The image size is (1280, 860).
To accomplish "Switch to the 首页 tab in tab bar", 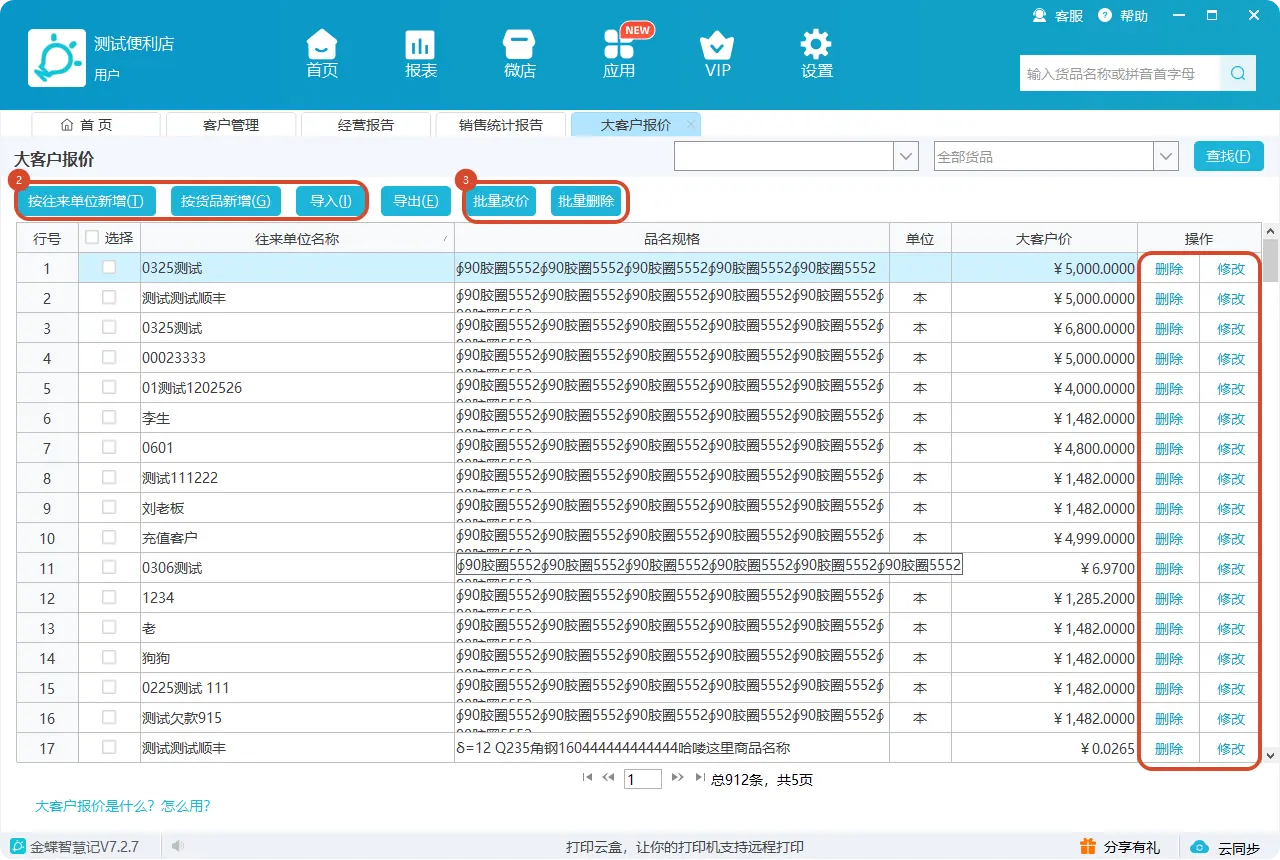I will 96,125.
